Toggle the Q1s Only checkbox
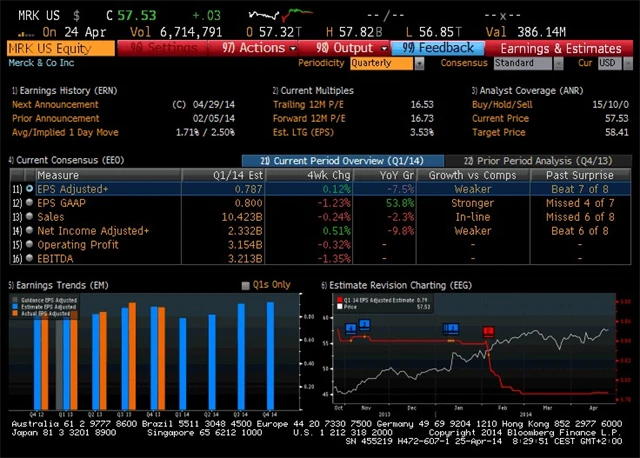 (x=246, y=285)
